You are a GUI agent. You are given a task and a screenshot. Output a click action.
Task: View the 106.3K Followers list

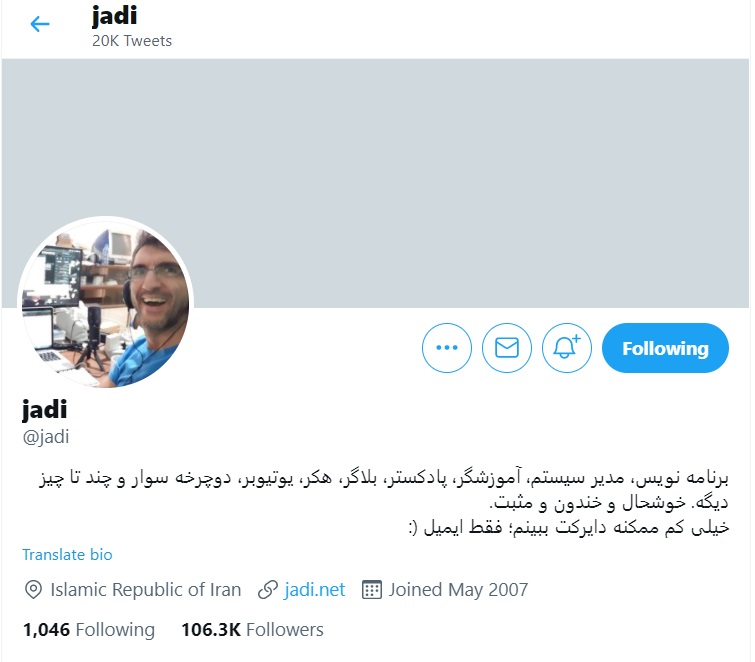pyautogui.click(x=252, y=630)
